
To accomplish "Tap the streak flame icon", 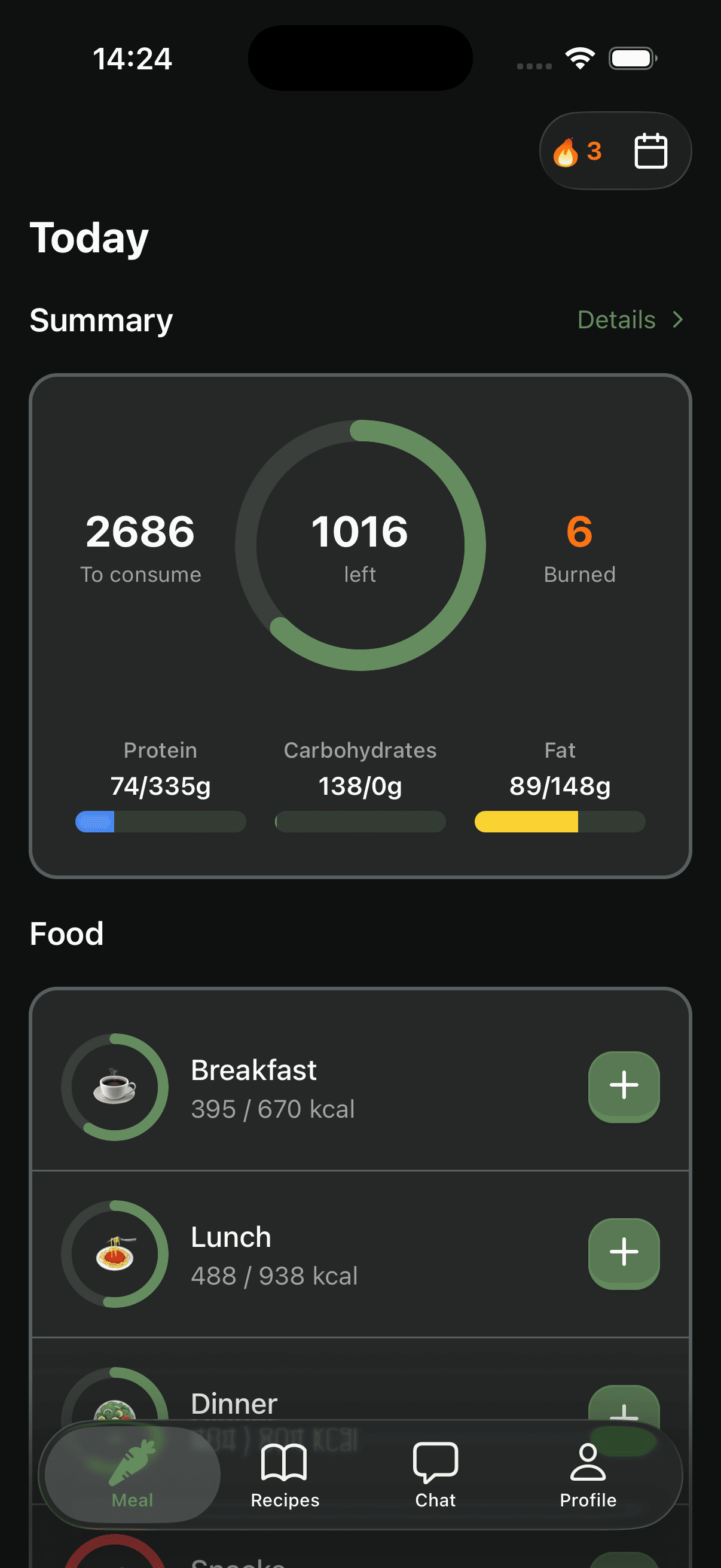I will pos(566,151).
